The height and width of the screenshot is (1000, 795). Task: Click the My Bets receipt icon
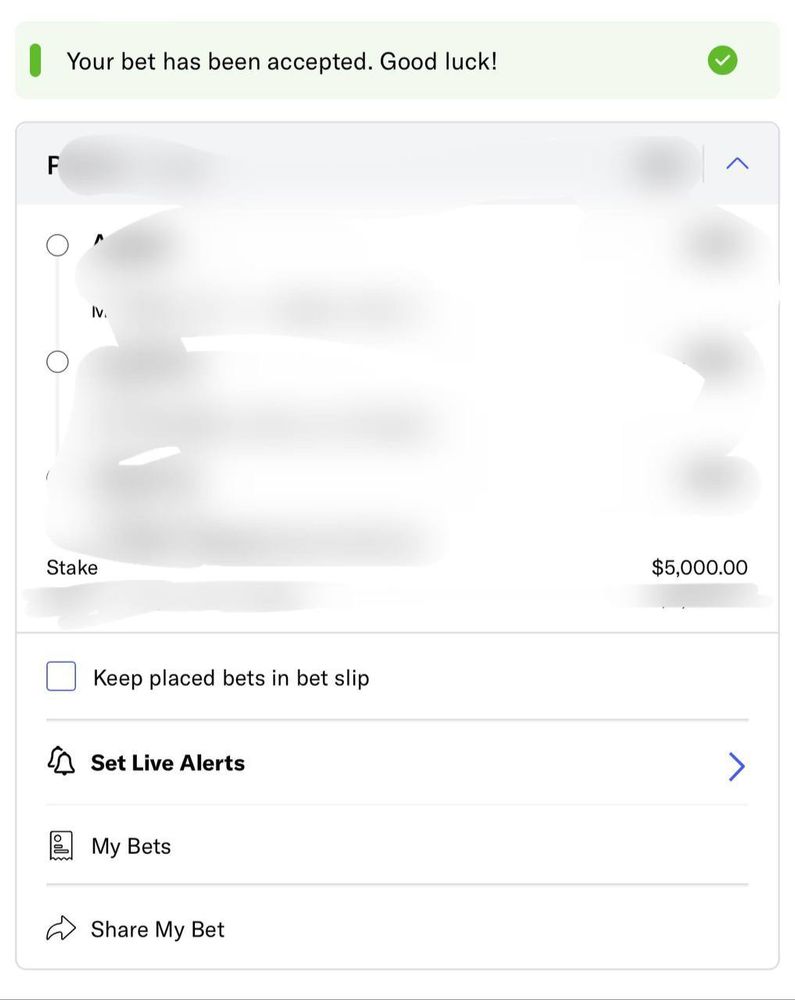pos(61,846)
